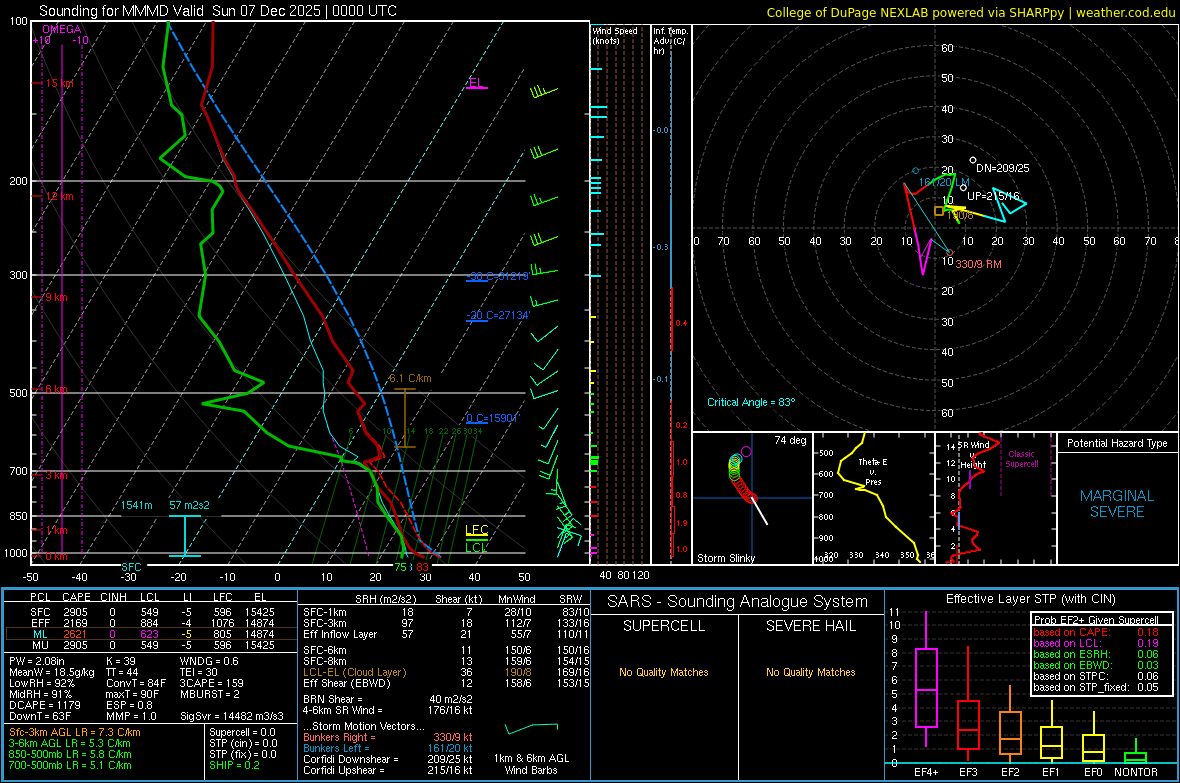The width and height of the screenshot is (1180, 783).
Task: Select the SFC parcel row in CAPE table
Action: [151, 612]
